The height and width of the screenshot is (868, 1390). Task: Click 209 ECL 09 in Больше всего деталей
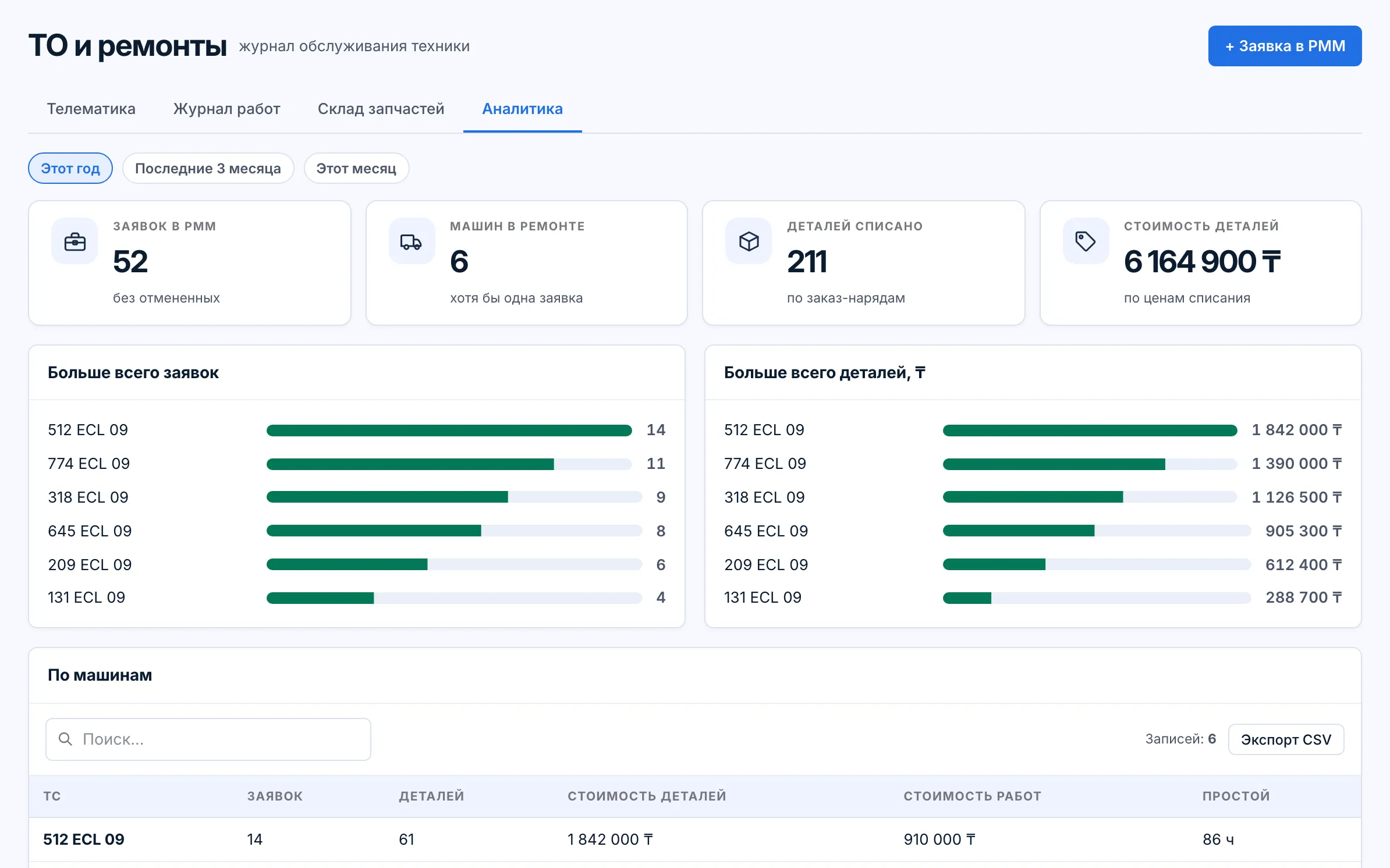(x=766, y=565)
